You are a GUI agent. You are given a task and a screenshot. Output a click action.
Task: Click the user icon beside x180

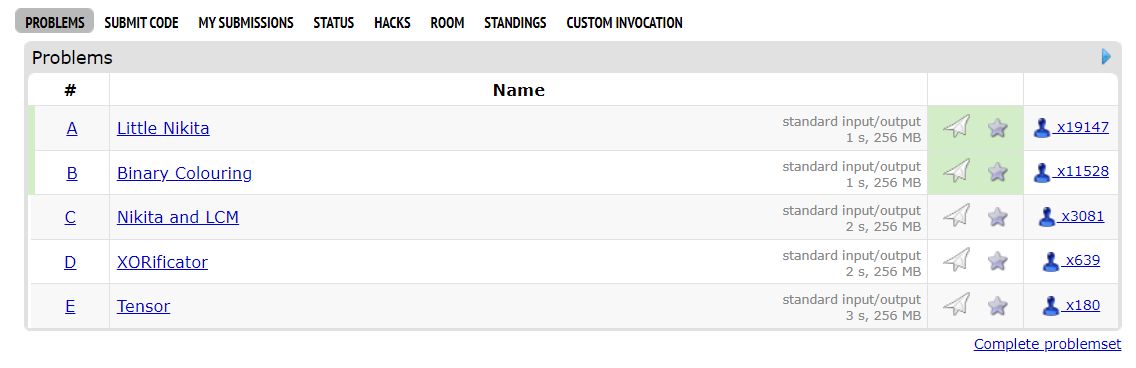point(1051,306)
